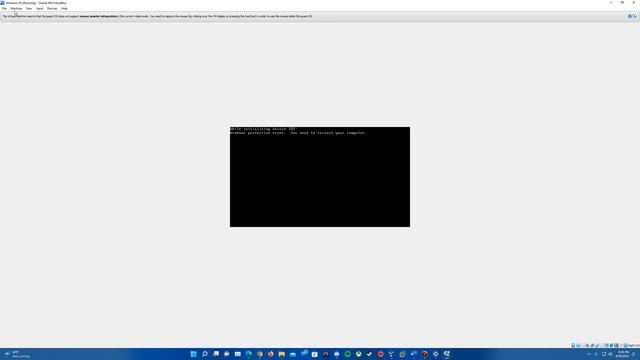The width and height of the screenshot is (640, 360).
Task: Click the hard disk activity status icon
Action: pos(573,345)
